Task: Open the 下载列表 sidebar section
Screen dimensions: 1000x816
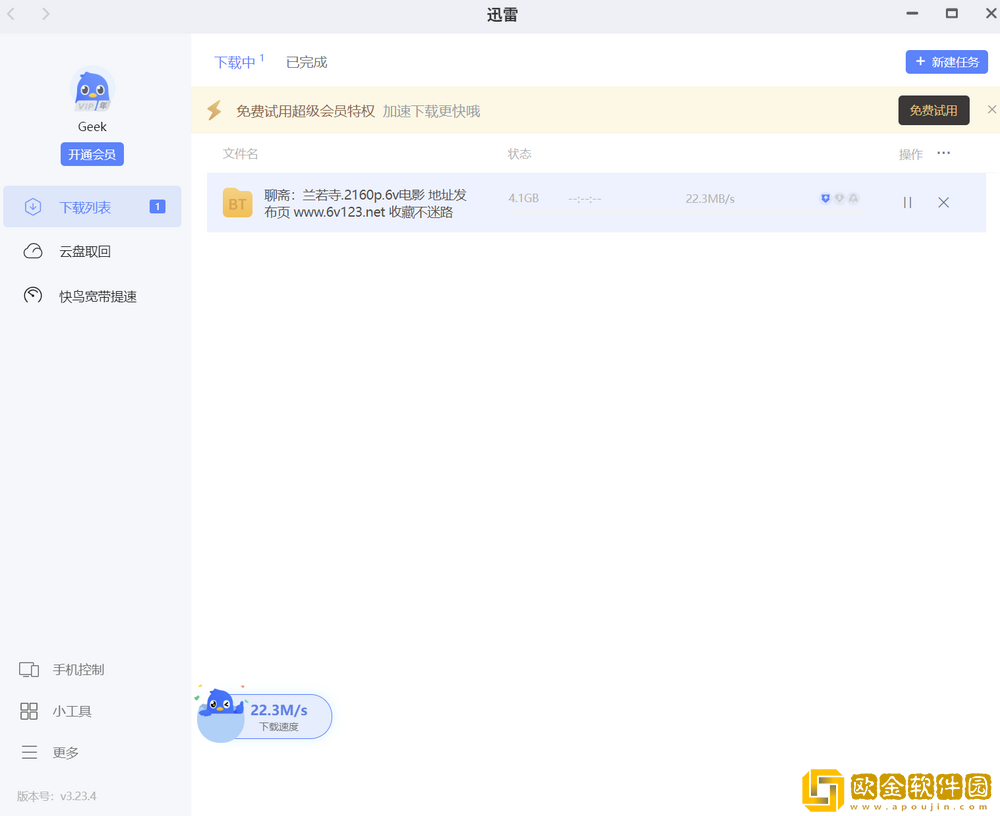Action: (x=85, y=206)
